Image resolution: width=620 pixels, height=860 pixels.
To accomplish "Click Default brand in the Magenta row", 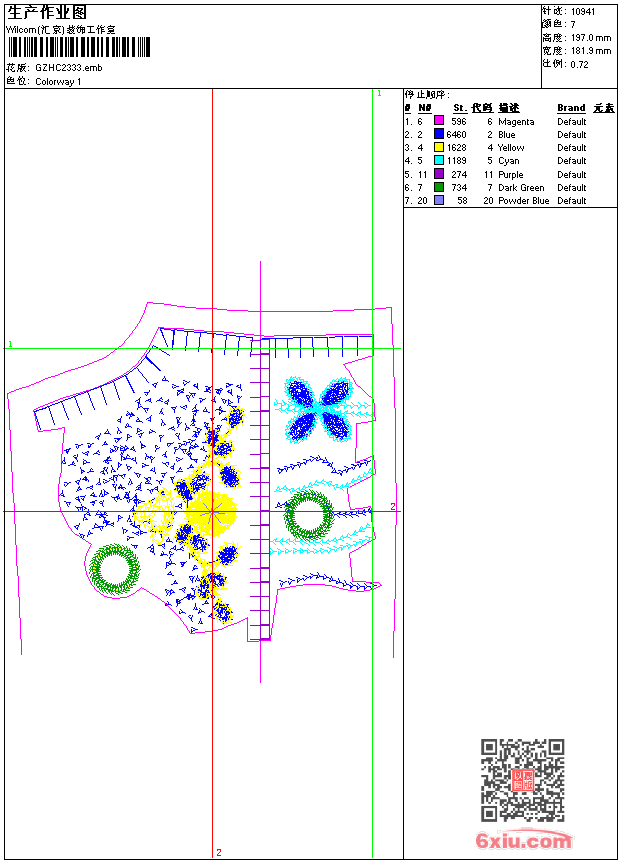I will [572, 122].
